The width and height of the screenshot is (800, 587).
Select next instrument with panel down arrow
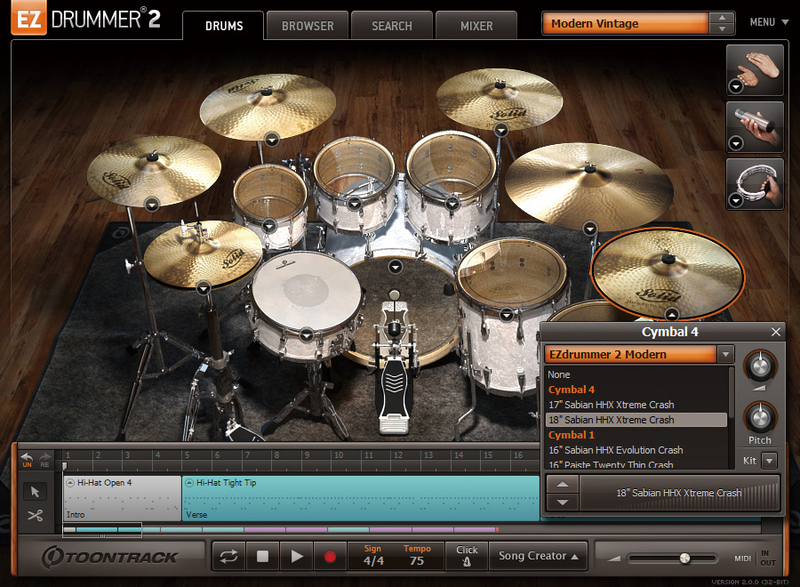(562, 502)
